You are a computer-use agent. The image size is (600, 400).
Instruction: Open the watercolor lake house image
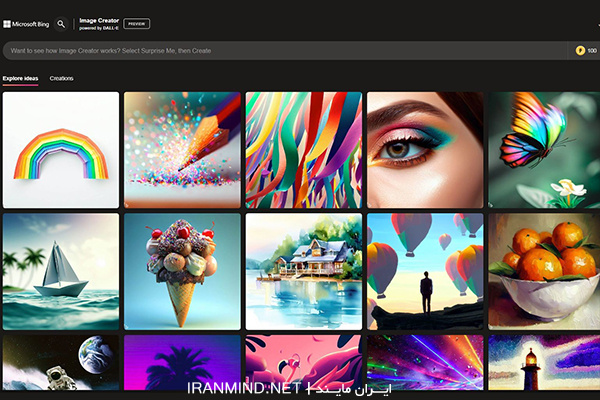tap(304, 272)
